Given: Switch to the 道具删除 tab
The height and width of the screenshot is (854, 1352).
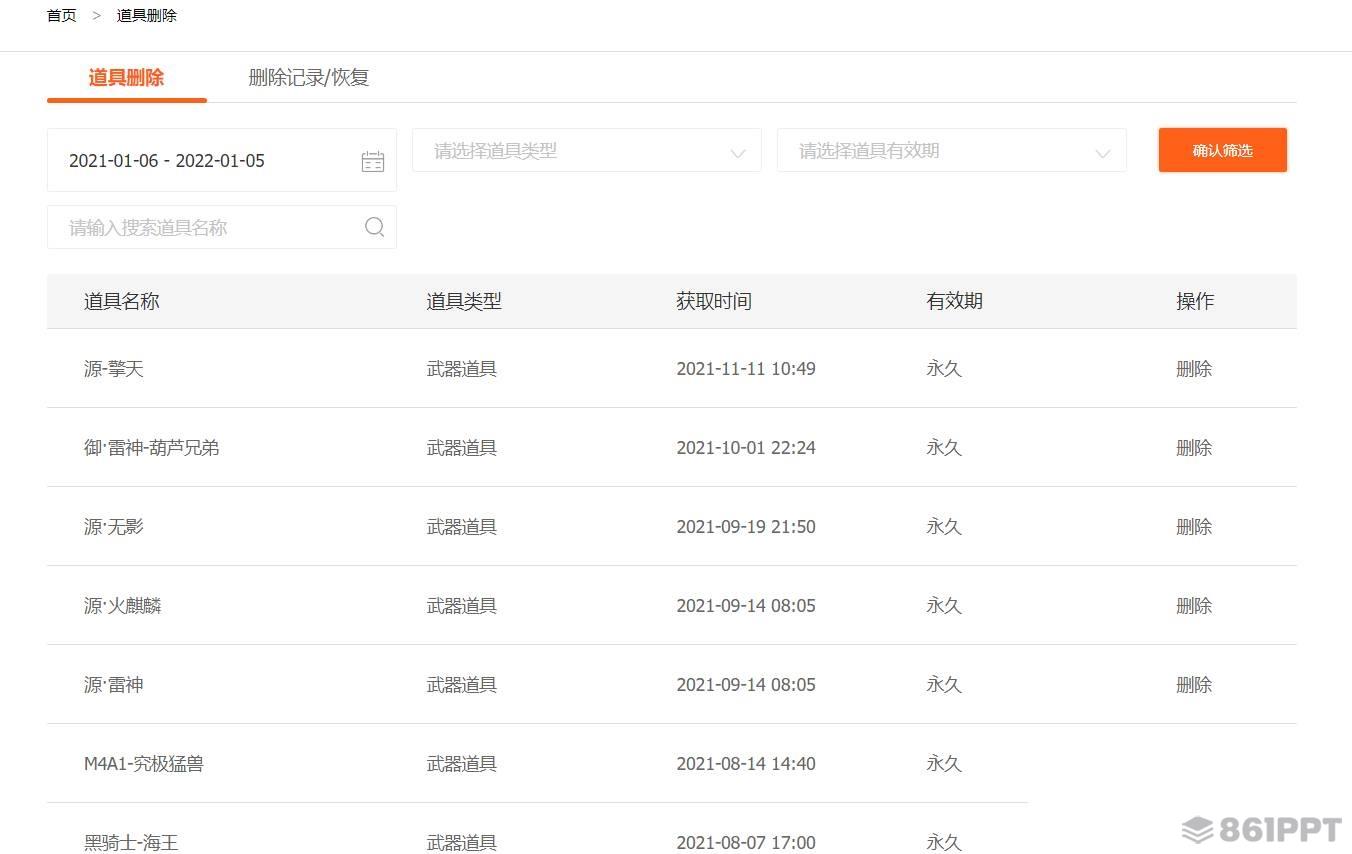Looking at the screenshot, I should [x=126, y=78].
